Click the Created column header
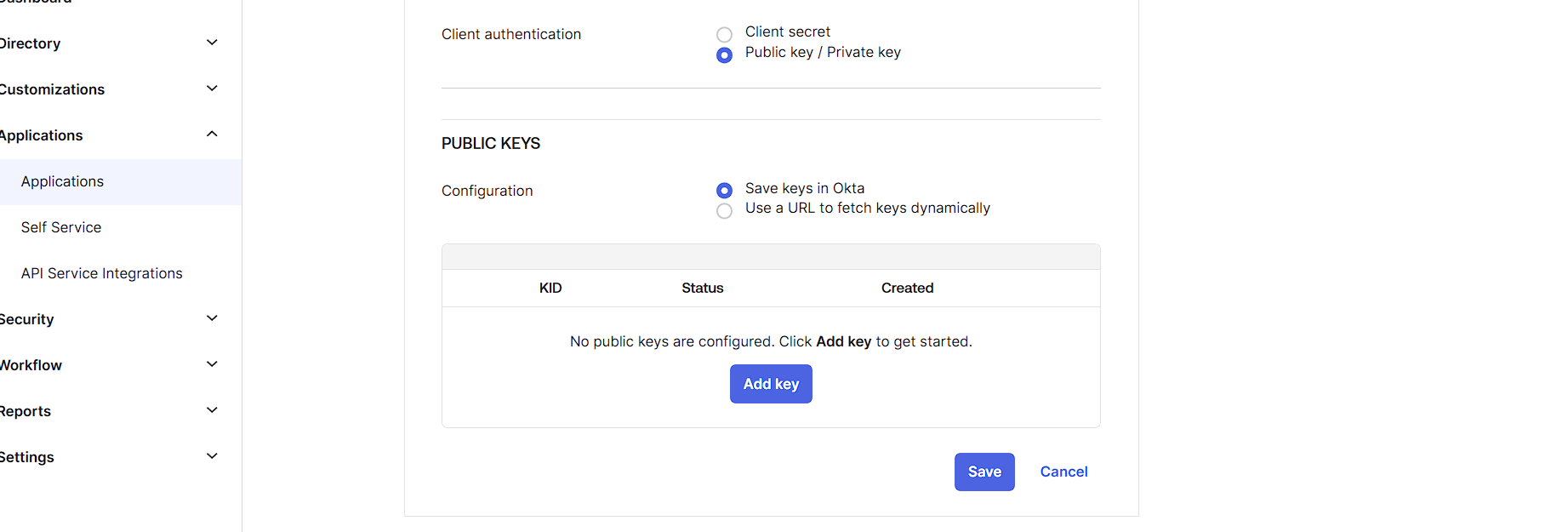 click(x=907, y=288)
